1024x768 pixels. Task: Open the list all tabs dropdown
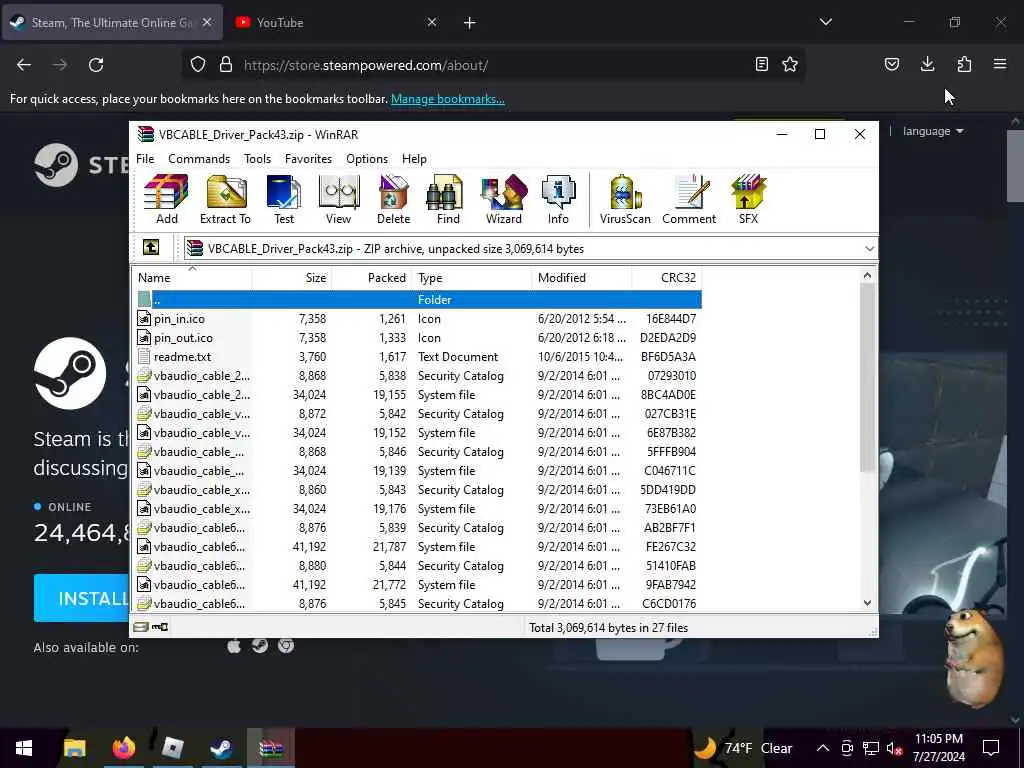825,22
